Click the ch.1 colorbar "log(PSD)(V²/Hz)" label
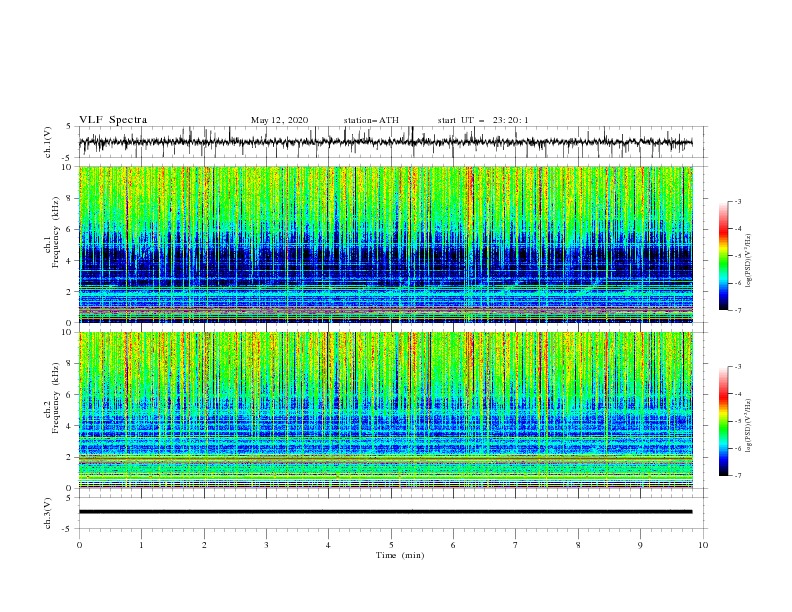Viewport: 792px width, 612px height. pos(749,261)
